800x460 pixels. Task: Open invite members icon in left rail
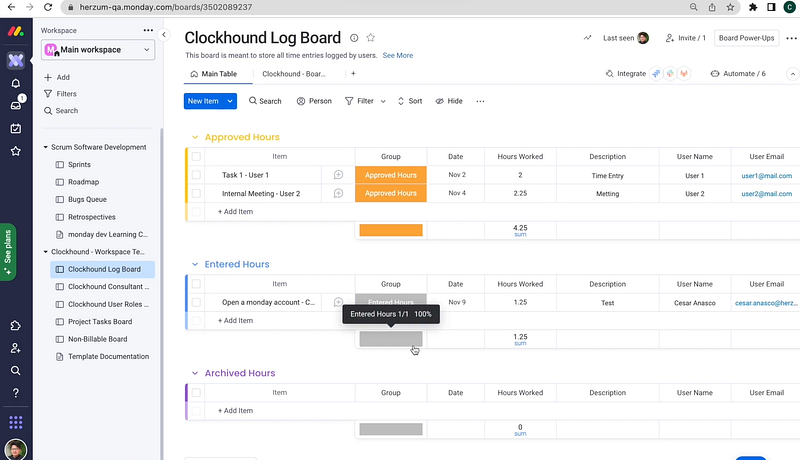pyautogui.click(x=16, y=348)
